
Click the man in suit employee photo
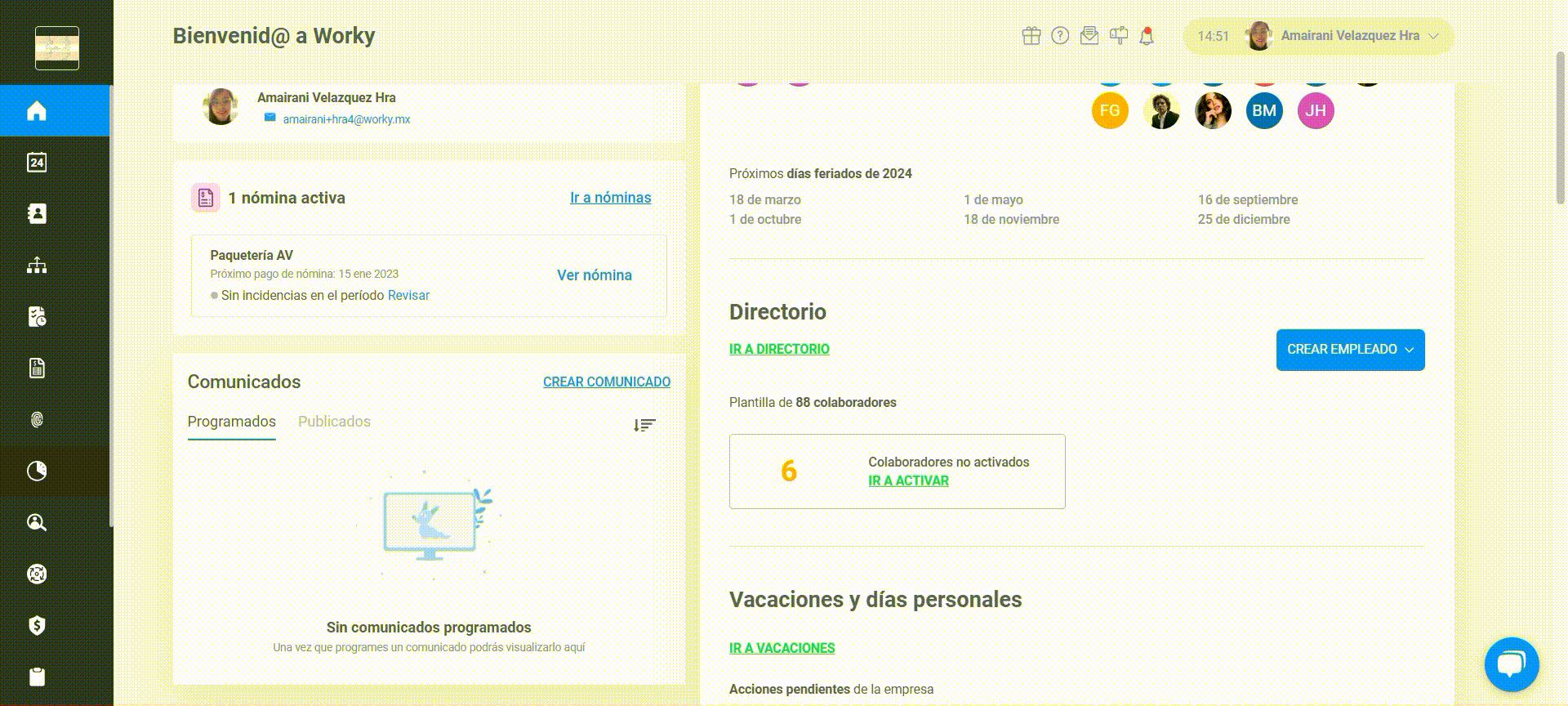coord(1161,110)
